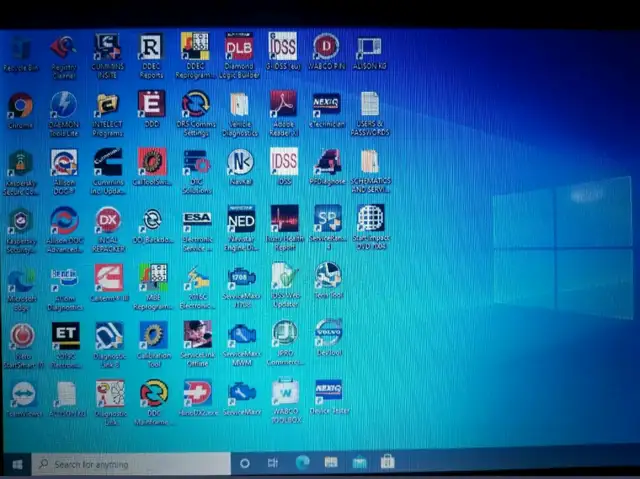Open the IDSS Web Updater icon
640x479 pixels.
pos(285,277)
